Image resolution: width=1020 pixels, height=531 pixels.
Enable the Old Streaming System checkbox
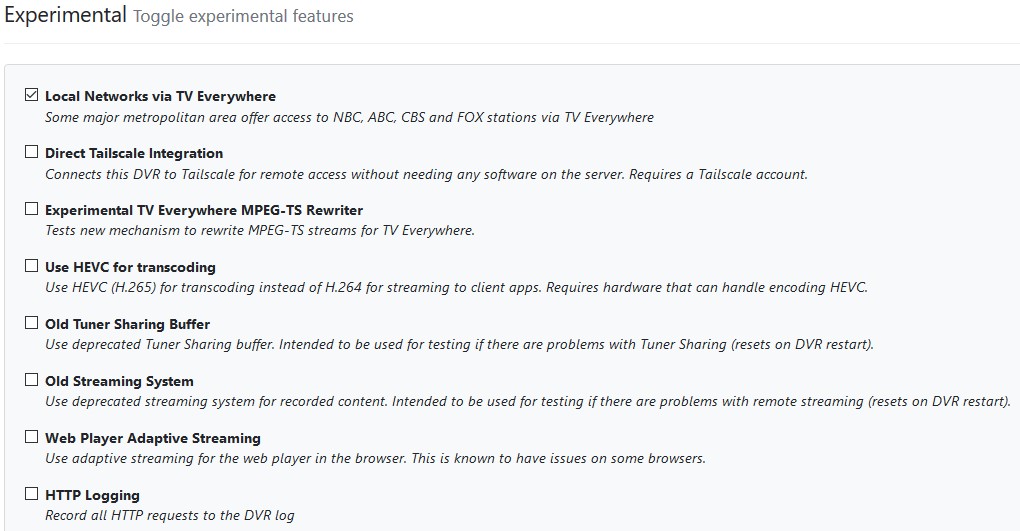click(31, 381)
